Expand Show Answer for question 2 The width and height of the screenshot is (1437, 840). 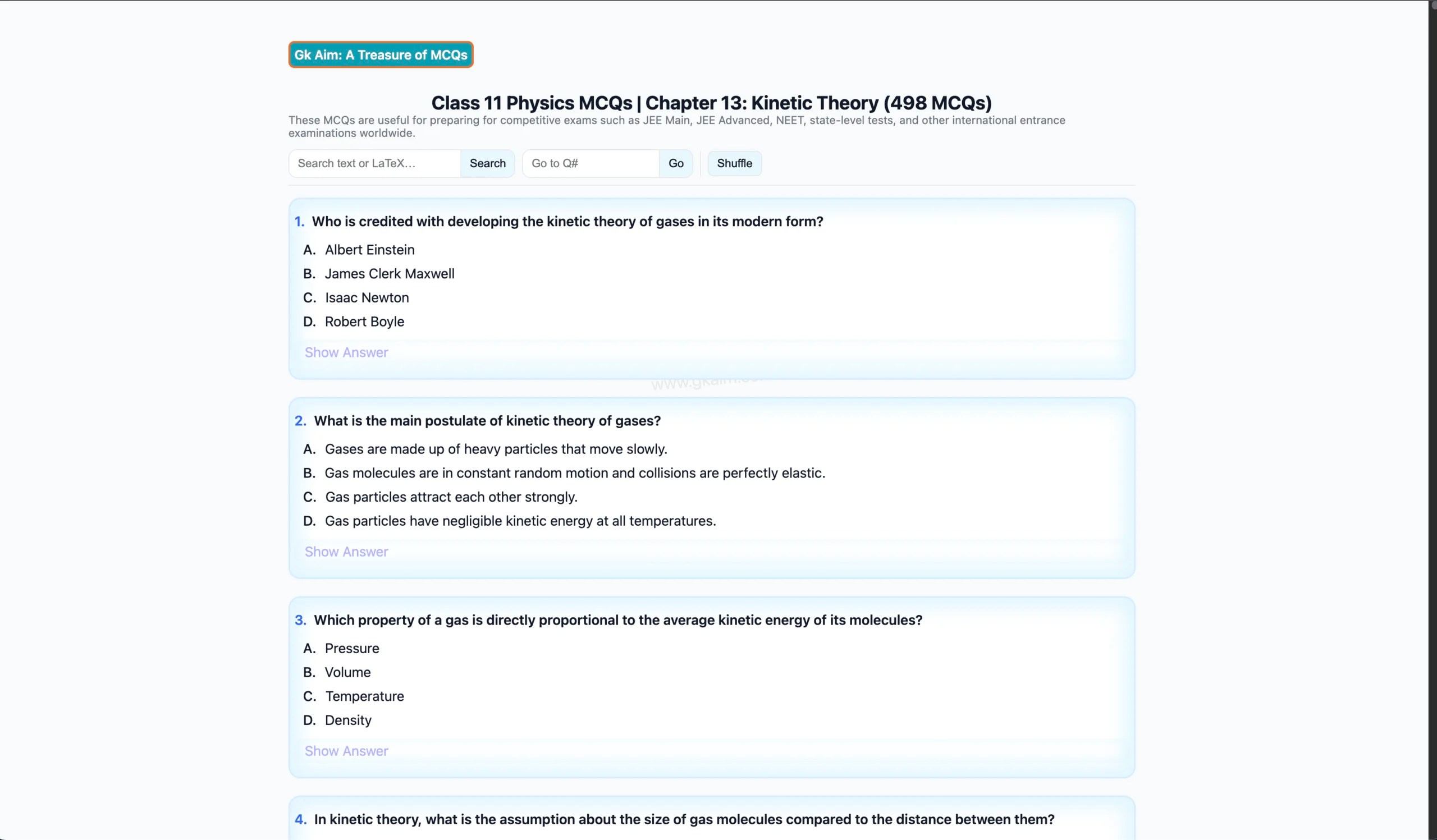coord(346,552)
